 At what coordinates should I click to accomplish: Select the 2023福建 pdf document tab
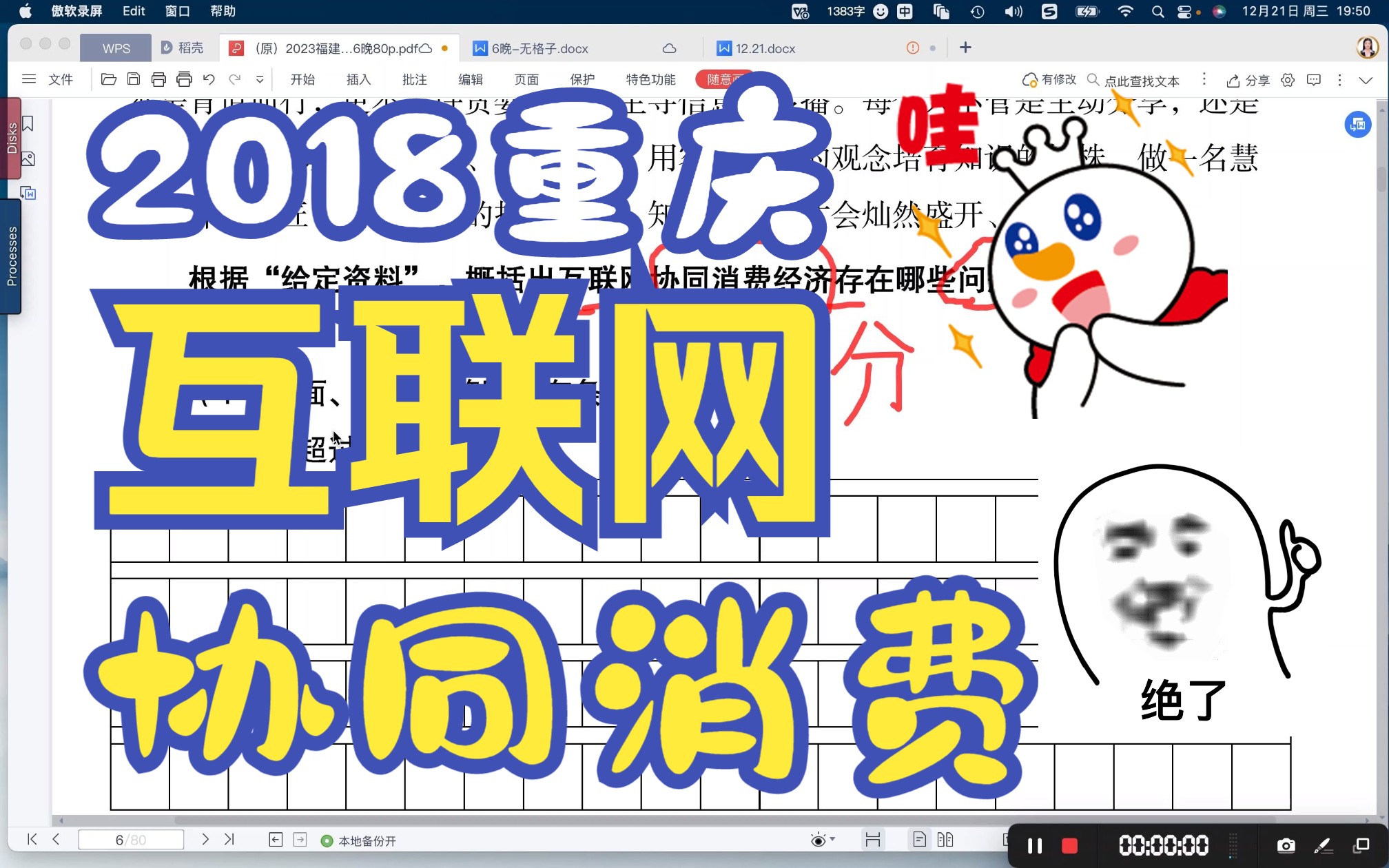338,48
